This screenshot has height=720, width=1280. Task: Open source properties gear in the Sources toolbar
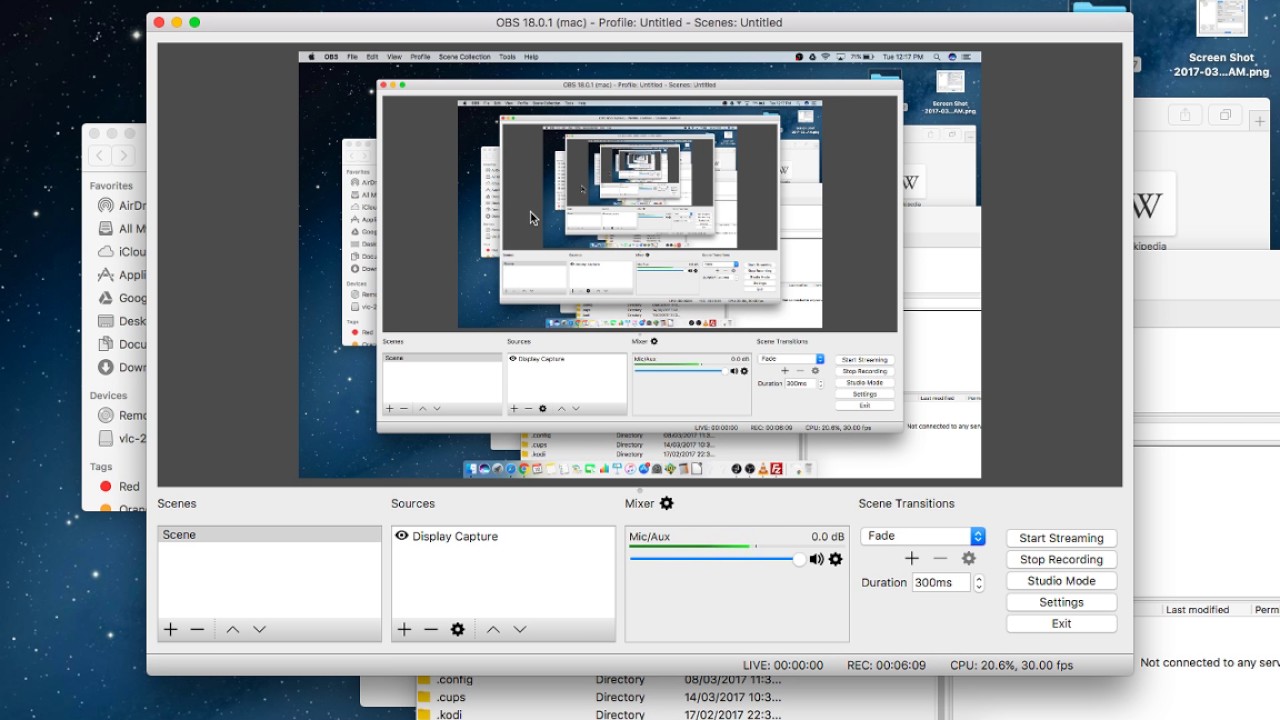(x=458, y=629)
